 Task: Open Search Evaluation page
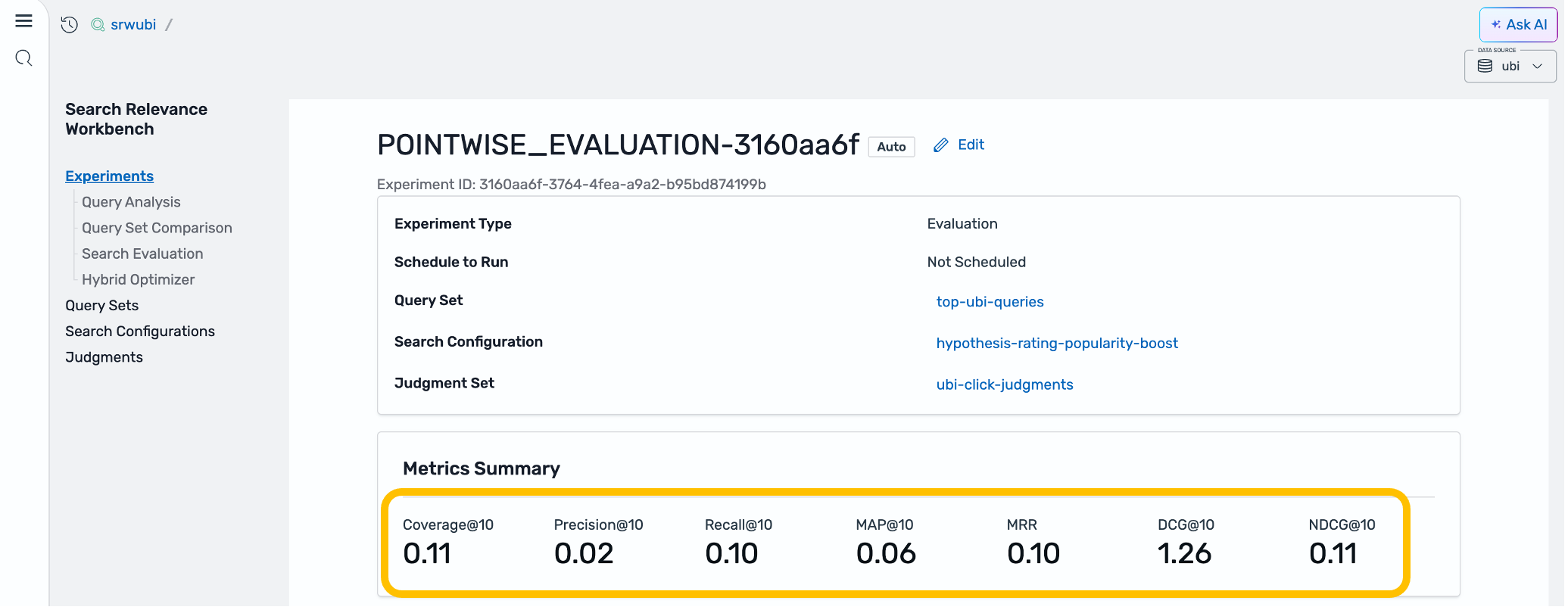(x=142, y=254)
